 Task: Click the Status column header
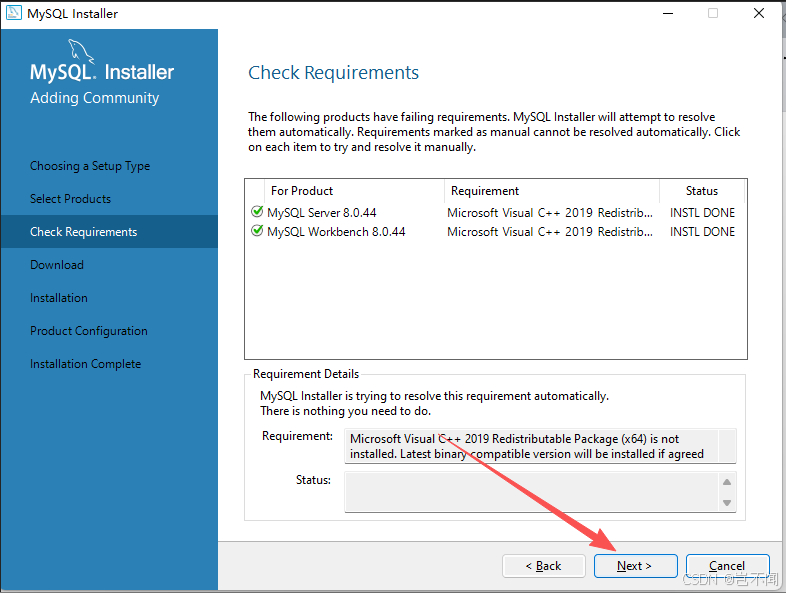pyautogui.click(x=702, y=191)
